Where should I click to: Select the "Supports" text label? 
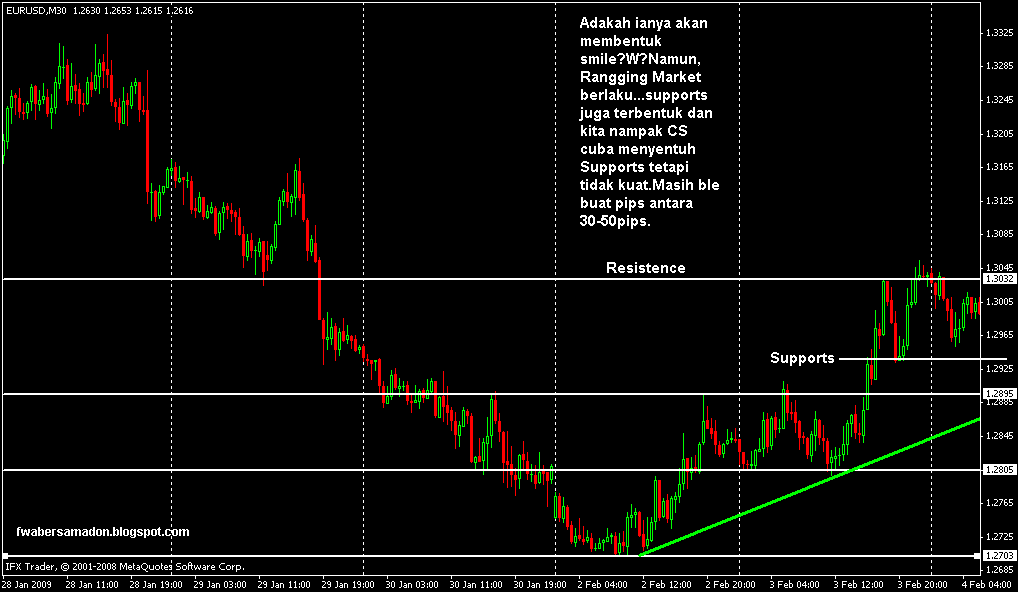(802, 358)
